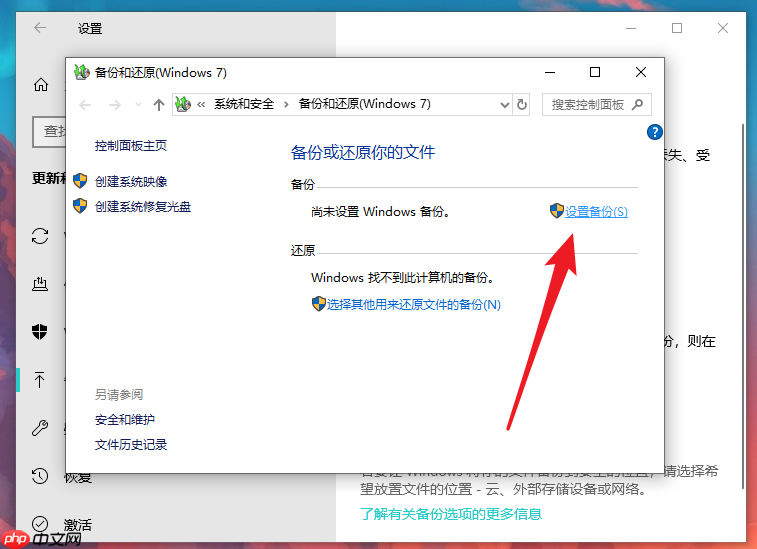Open 选择其他用来还原文件的备份(N) link
Screen dimensions: 757x549
[413, 305]
